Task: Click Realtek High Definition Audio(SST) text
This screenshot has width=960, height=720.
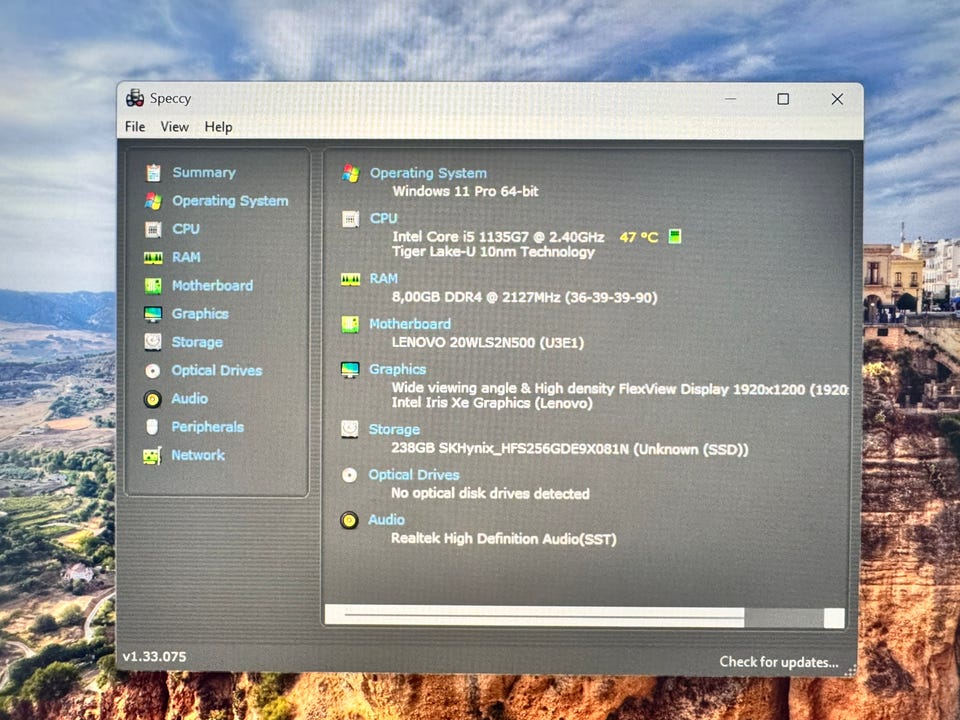Action: coord(504,539)
